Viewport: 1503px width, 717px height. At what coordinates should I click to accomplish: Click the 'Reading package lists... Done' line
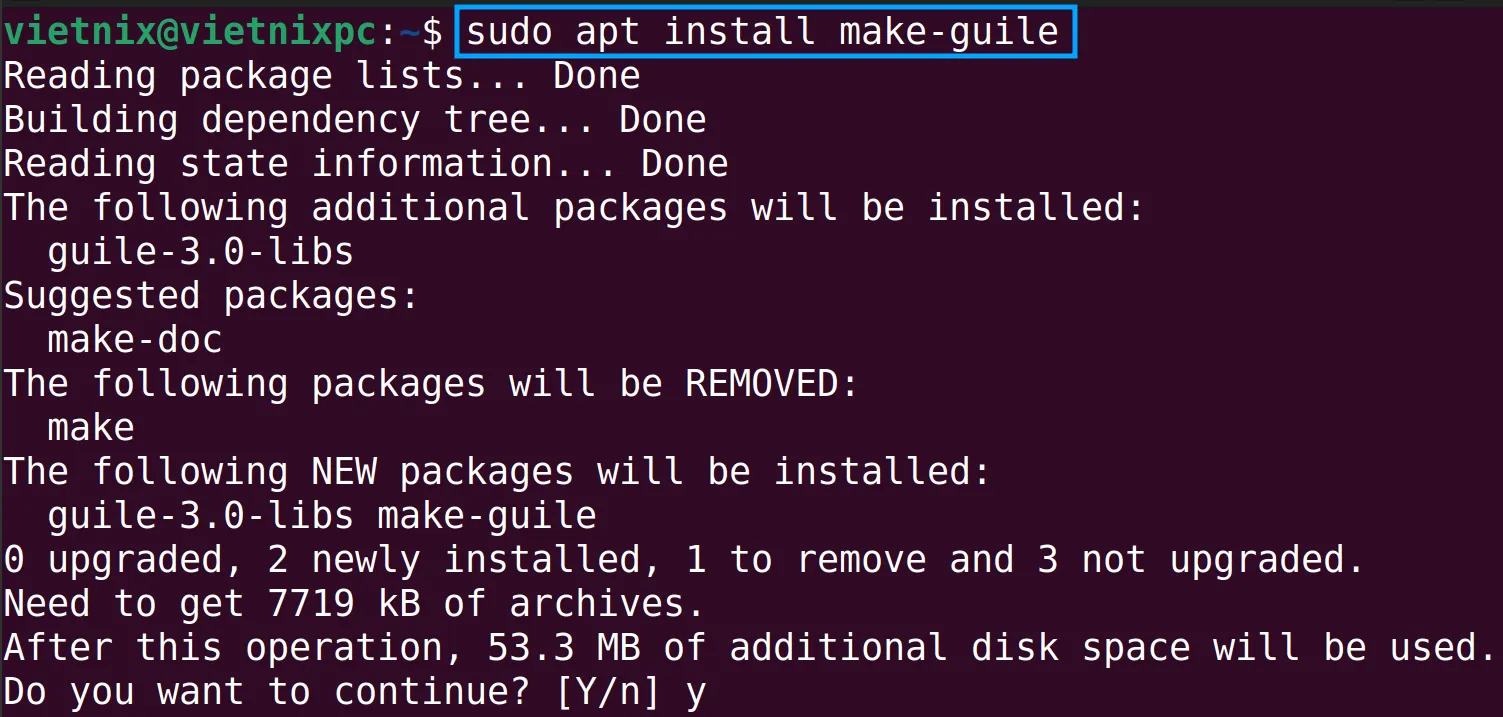(322, 76)
